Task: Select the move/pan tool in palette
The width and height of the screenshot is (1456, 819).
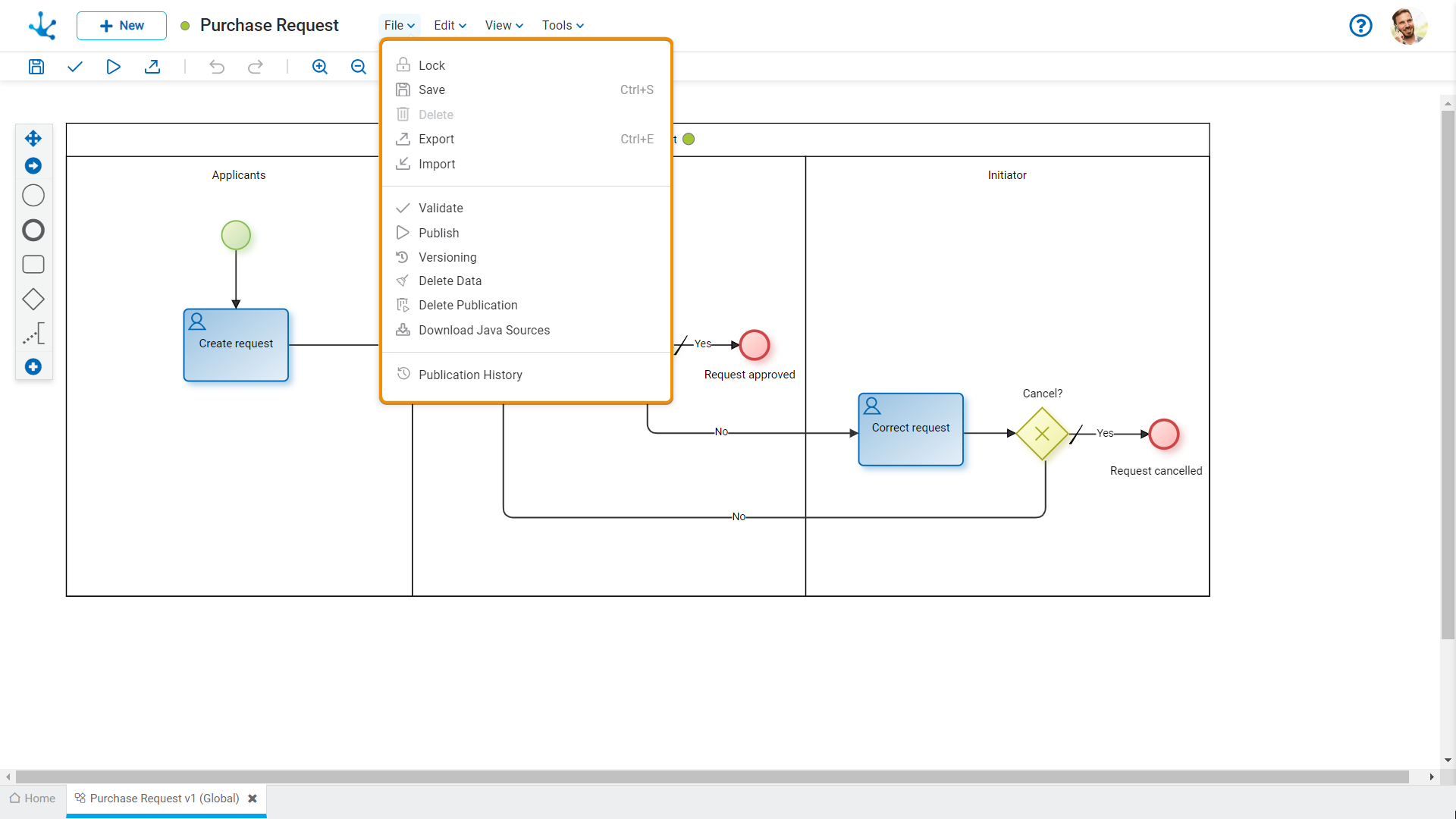Action: 33,138
